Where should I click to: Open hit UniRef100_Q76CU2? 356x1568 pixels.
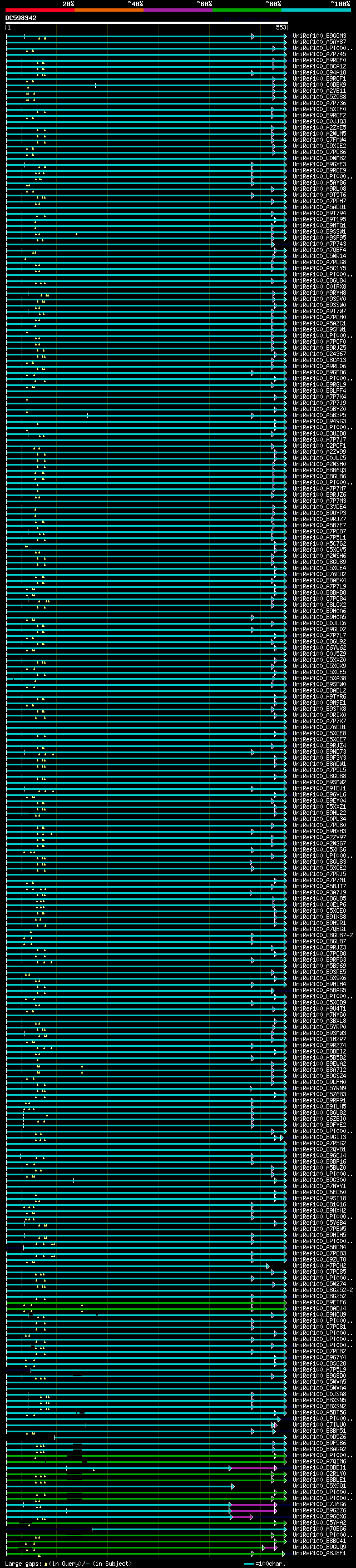pyautogui.click(x=319, y=574)
